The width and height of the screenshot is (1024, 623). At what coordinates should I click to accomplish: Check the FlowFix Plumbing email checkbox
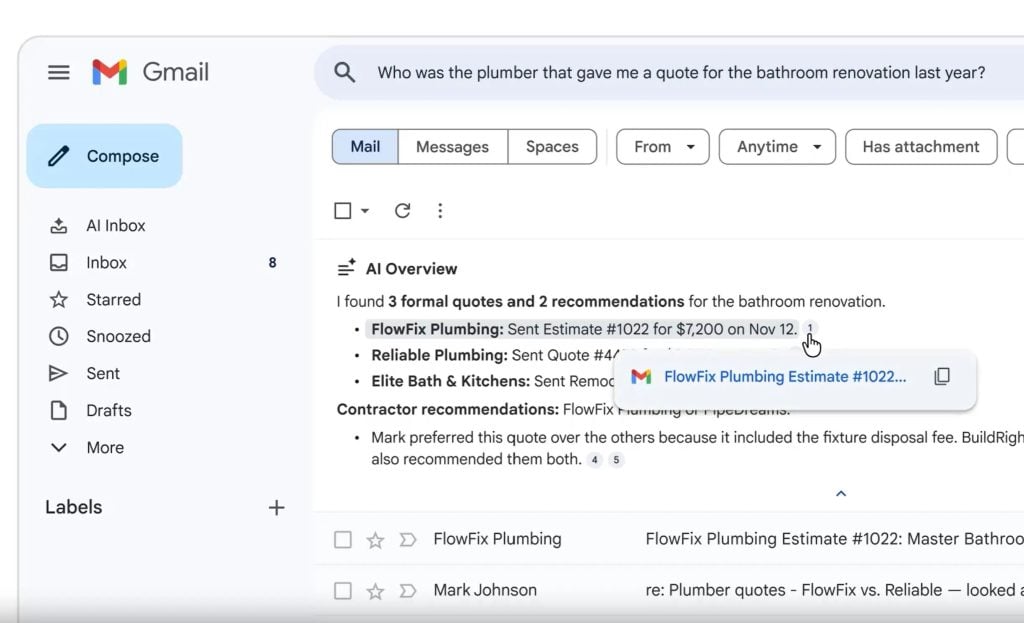[x=343, y=539]
